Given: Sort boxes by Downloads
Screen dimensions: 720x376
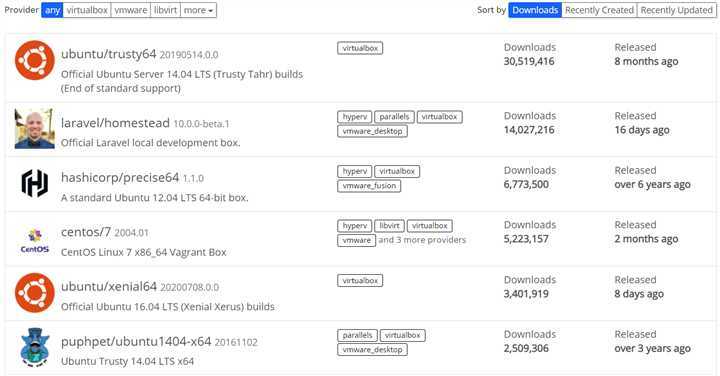Looking at the screenshot, I should point(535,10).
